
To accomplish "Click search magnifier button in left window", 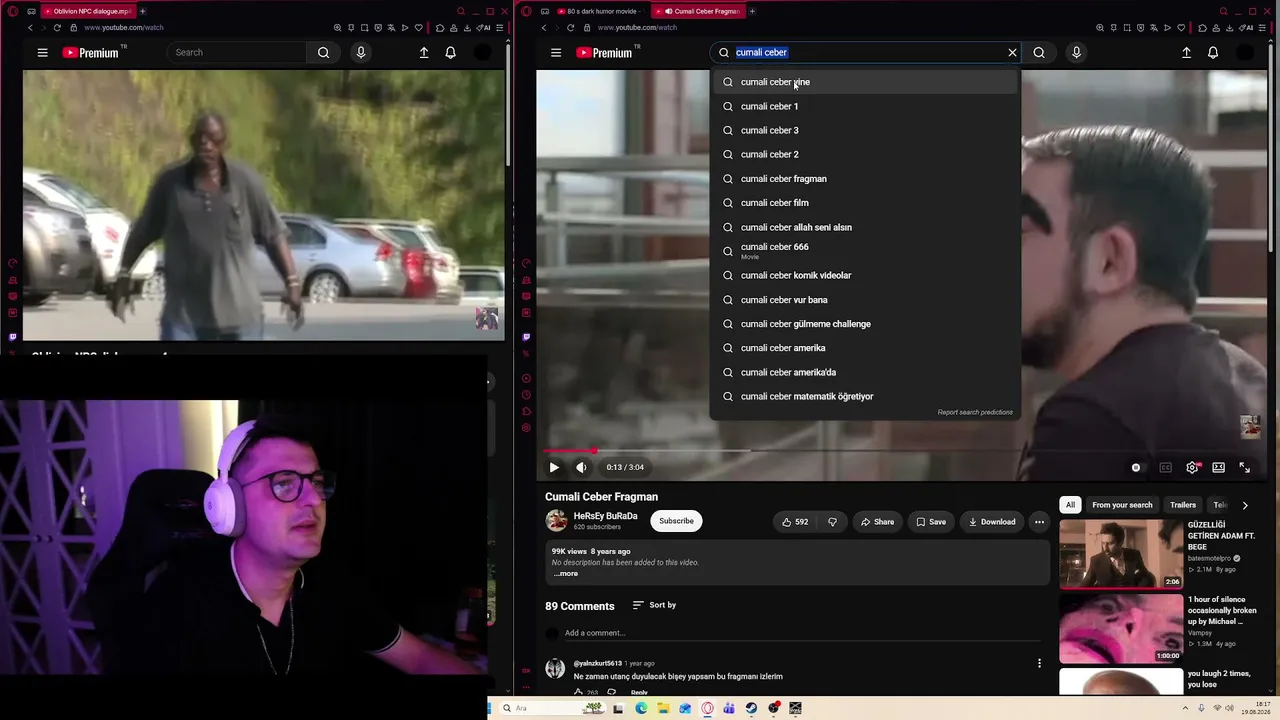I will (x=323, y=53).
